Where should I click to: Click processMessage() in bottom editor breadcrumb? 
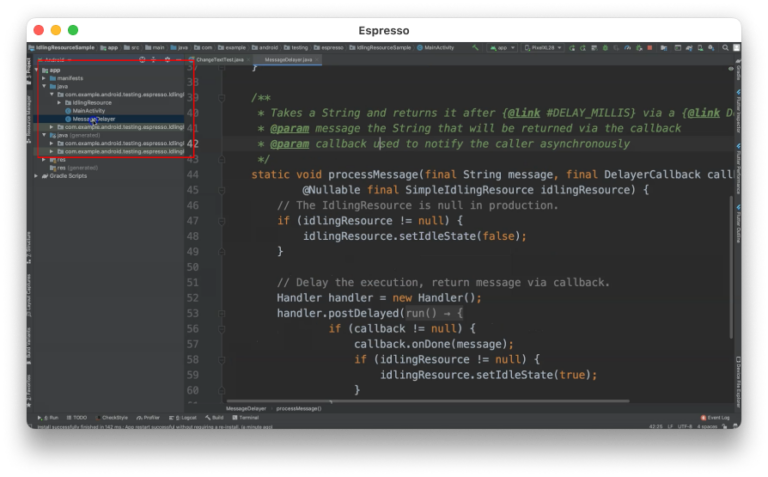coord(299,408)
